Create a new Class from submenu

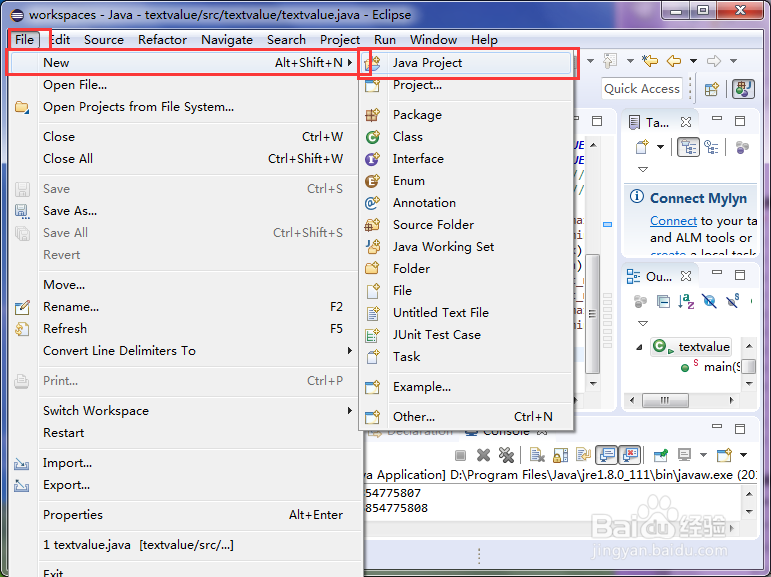(x=466, y=137)
